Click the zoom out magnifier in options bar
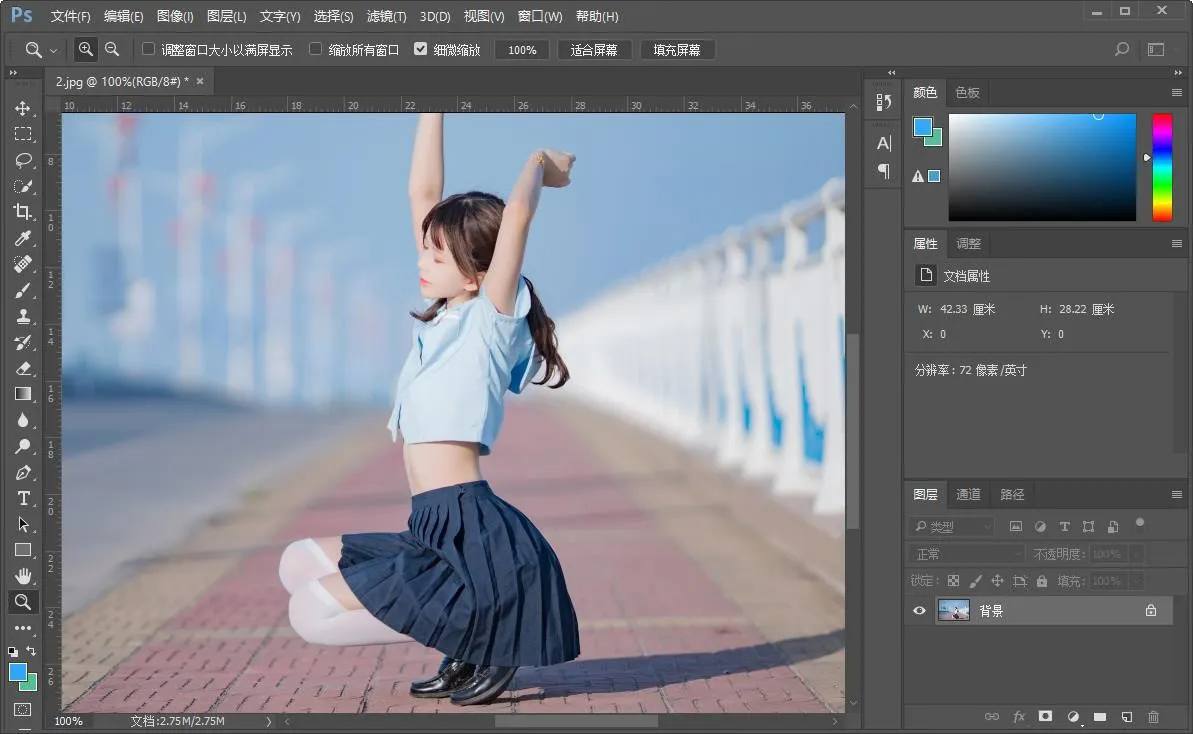 [112, 49]
